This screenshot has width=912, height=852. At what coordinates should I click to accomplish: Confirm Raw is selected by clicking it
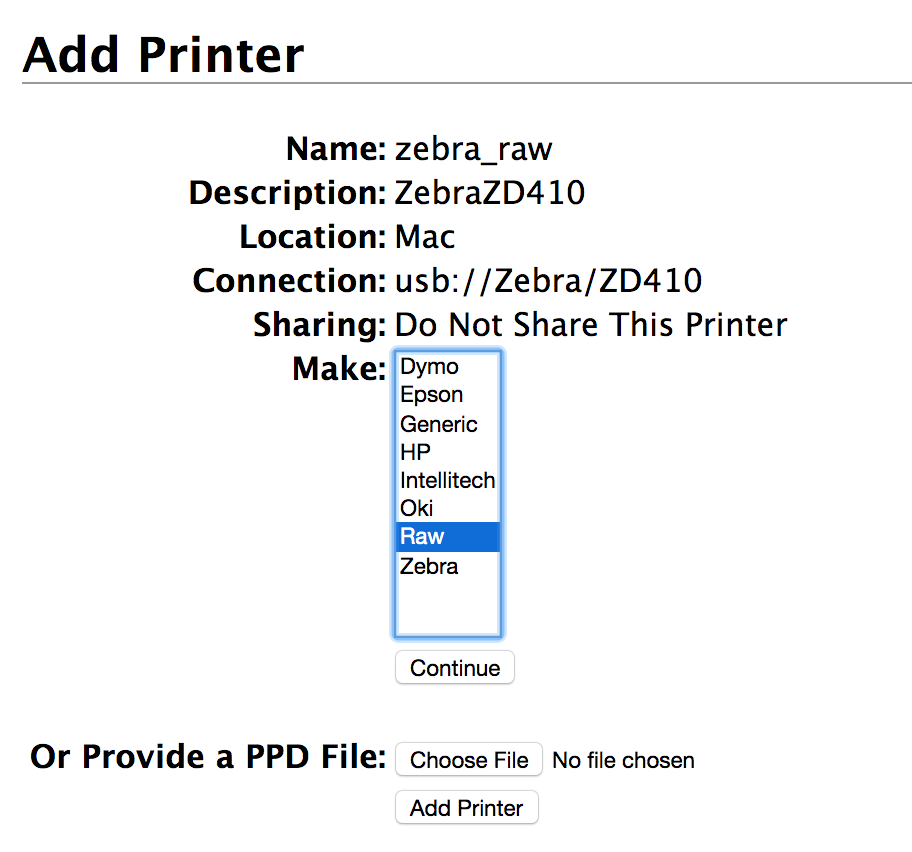click(x=421, y=536)
